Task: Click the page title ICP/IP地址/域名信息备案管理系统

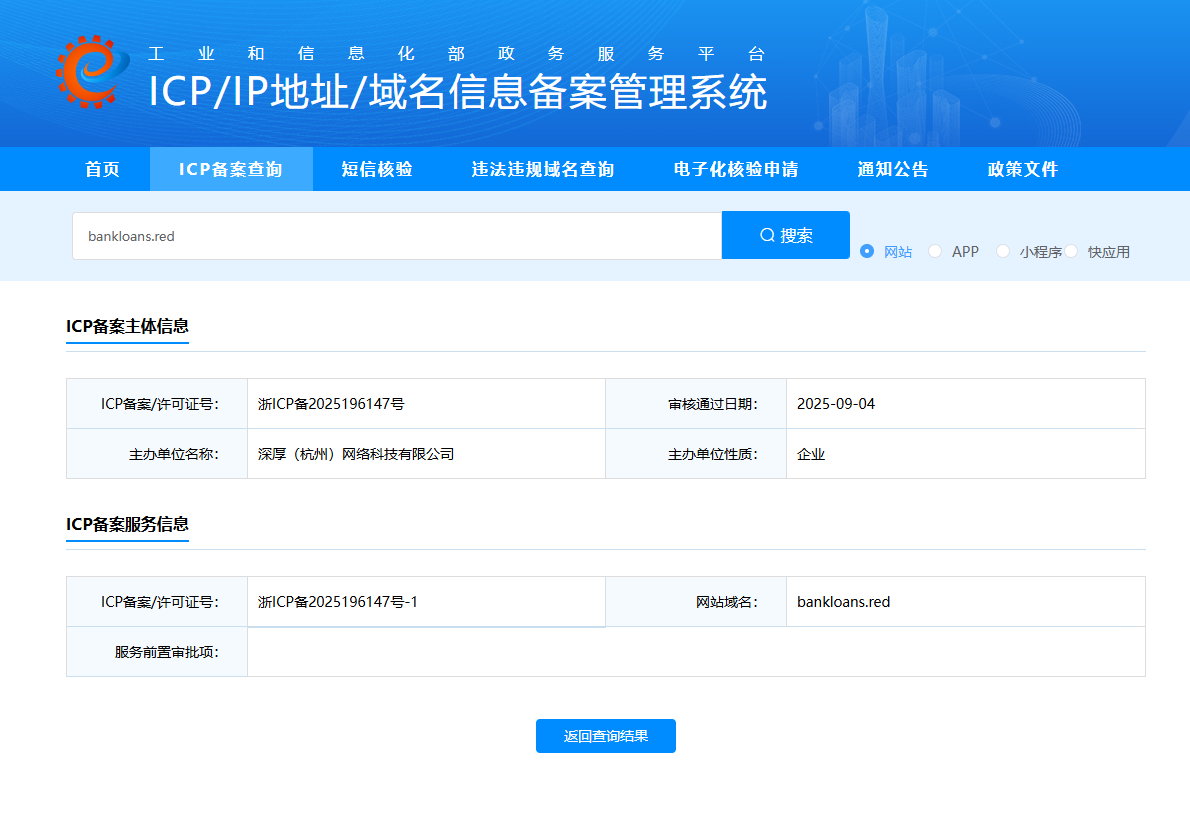Action: 458,92
